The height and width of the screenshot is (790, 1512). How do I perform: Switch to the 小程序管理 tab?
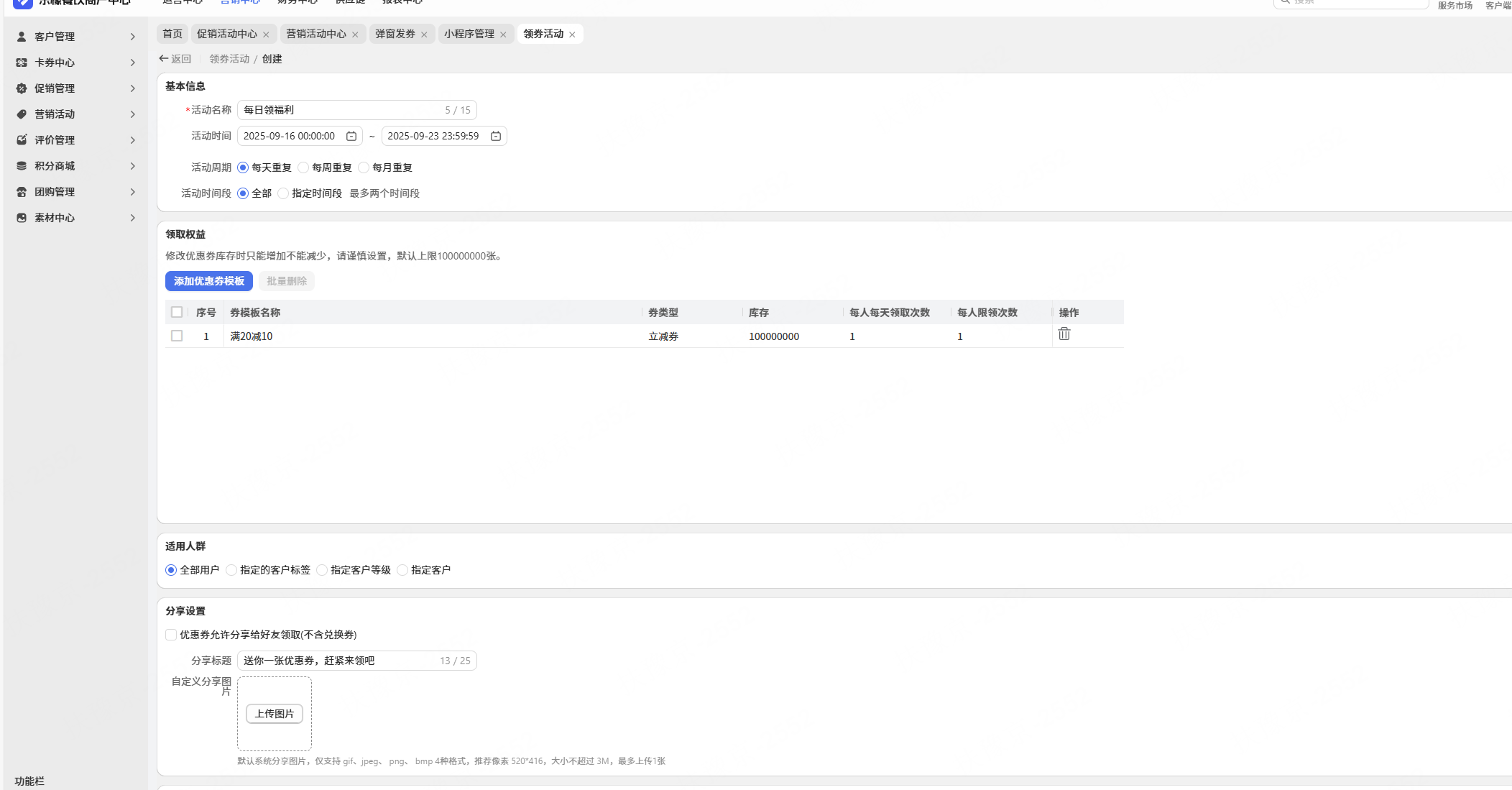tap(469, 34)
